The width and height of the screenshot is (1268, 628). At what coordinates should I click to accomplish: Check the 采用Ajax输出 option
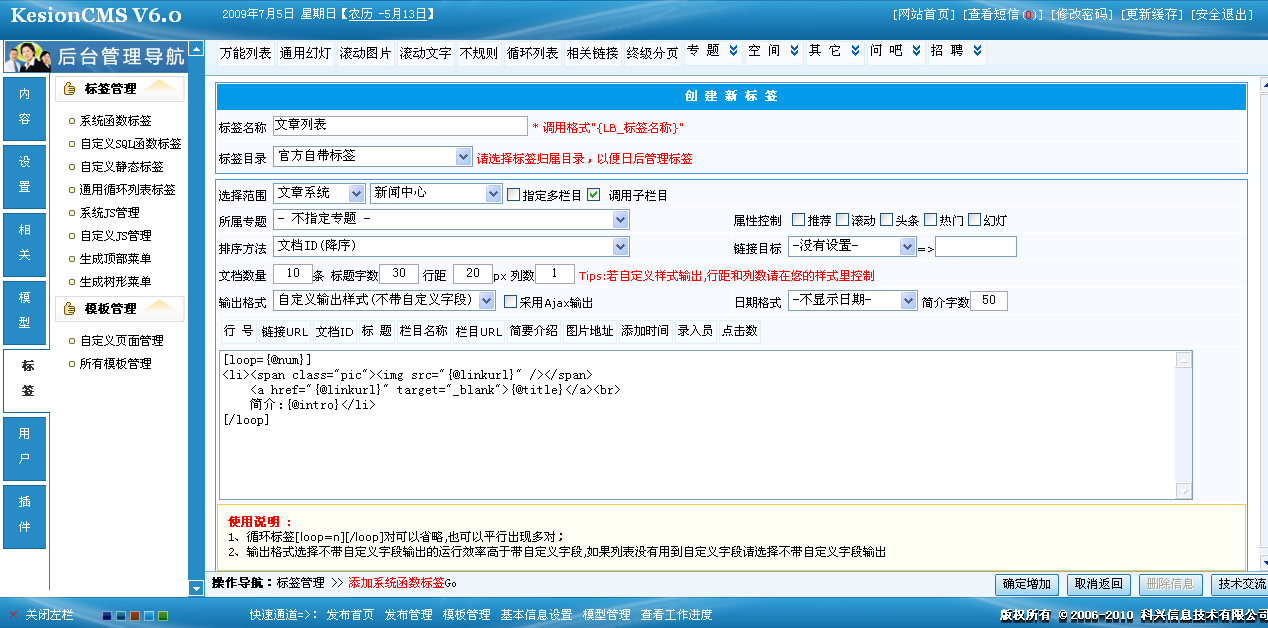coord(510,302)
